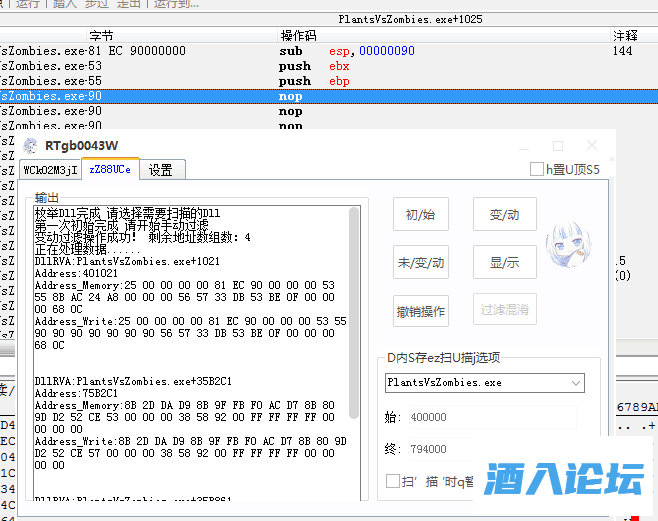Click the Address:401021 line in output
Viewport: 658px width, 521px height.
pyautogui.click(x=76, y=274)
